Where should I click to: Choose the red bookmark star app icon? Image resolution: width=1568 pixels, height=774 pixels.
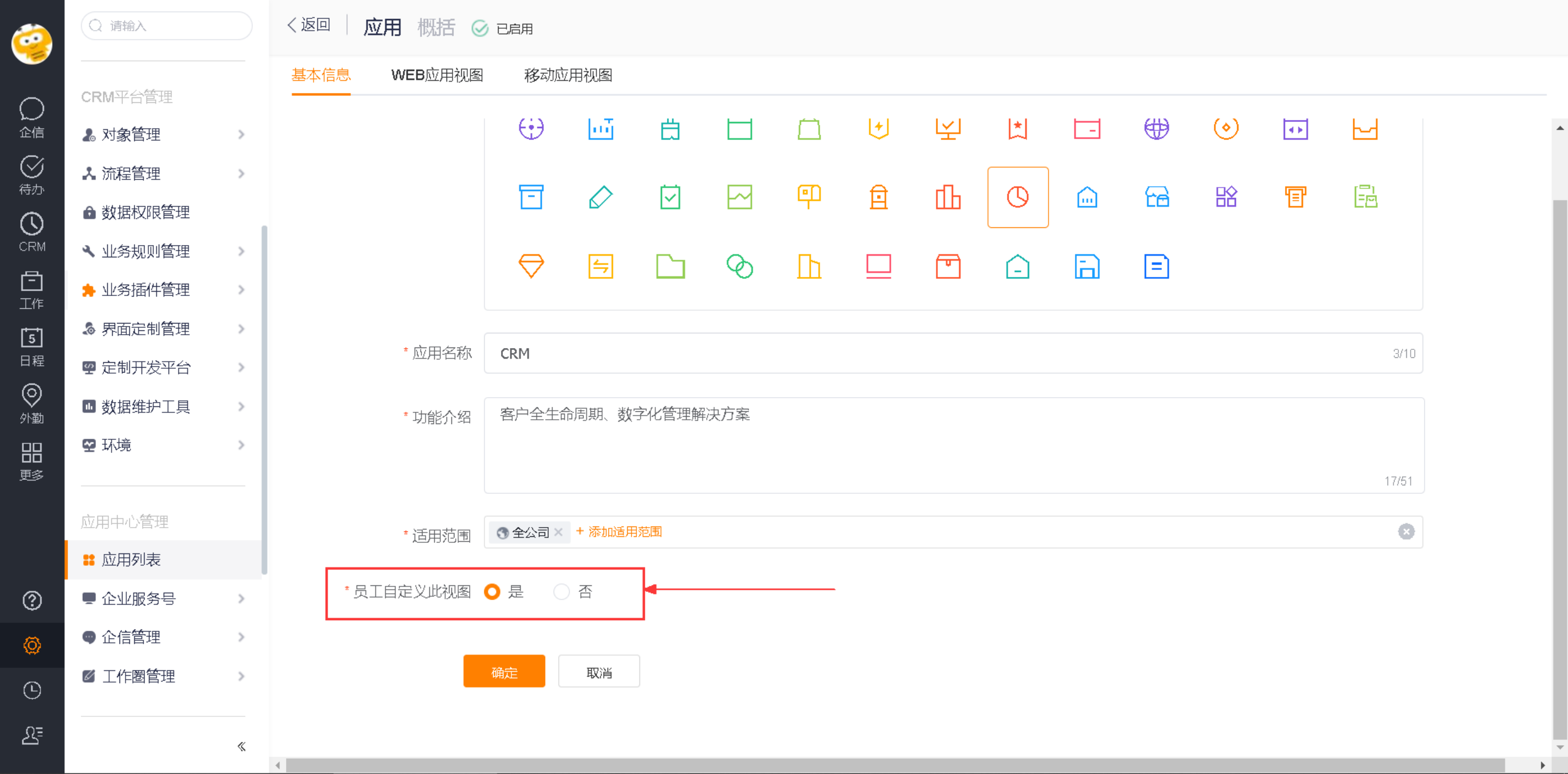(1017, 128)
